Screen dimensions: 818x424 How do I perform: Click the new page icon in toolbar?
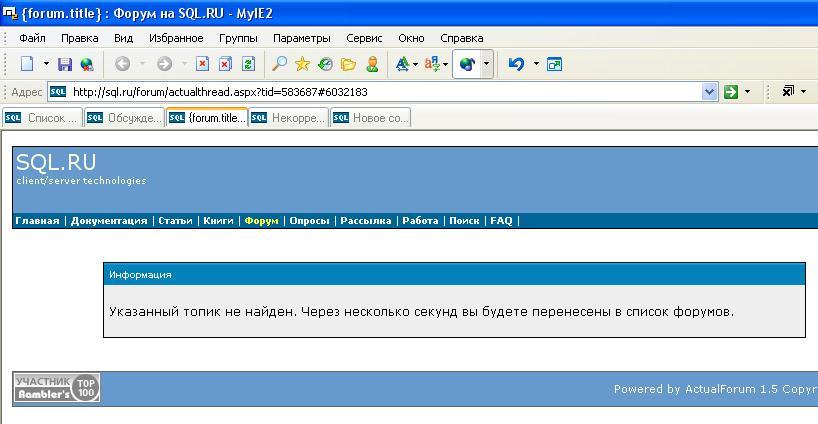coord(27,64)
